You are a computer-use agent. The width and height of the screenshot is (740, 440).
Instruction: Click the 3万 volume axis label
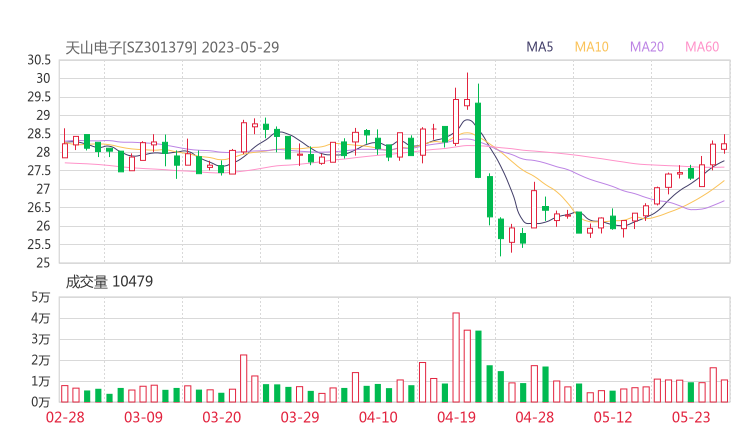click(x=41, y=339)
